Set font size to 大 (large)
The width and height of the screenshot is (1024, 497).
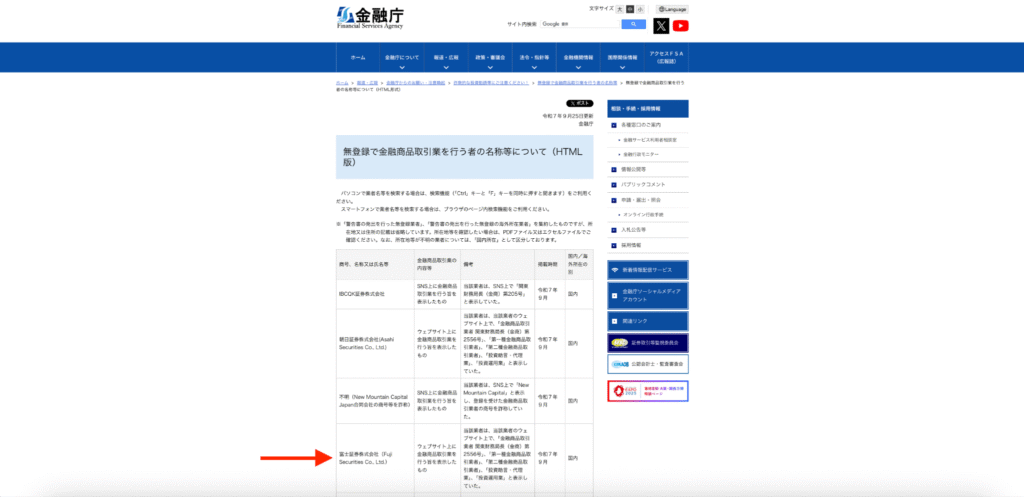click(x=620, y=9)
